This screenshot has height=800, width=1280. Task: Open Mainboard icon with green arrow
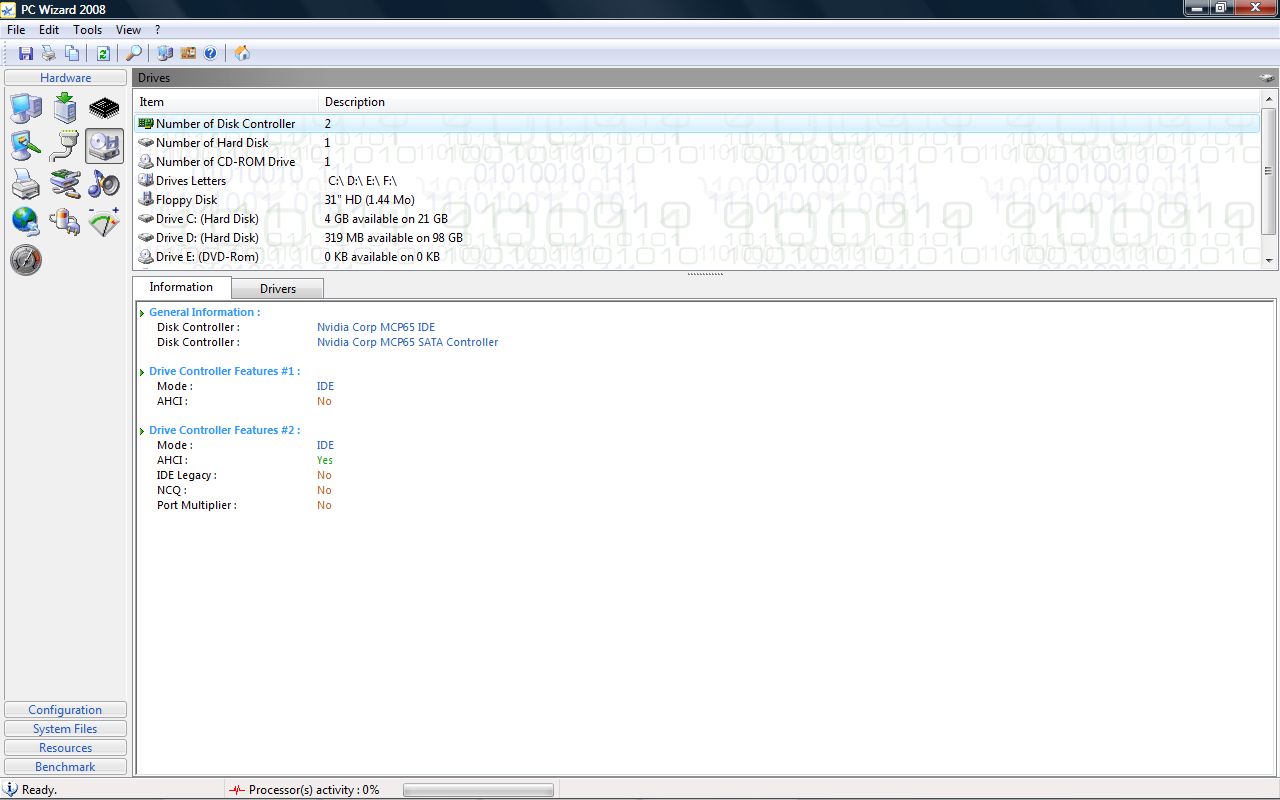click(65, 108)
